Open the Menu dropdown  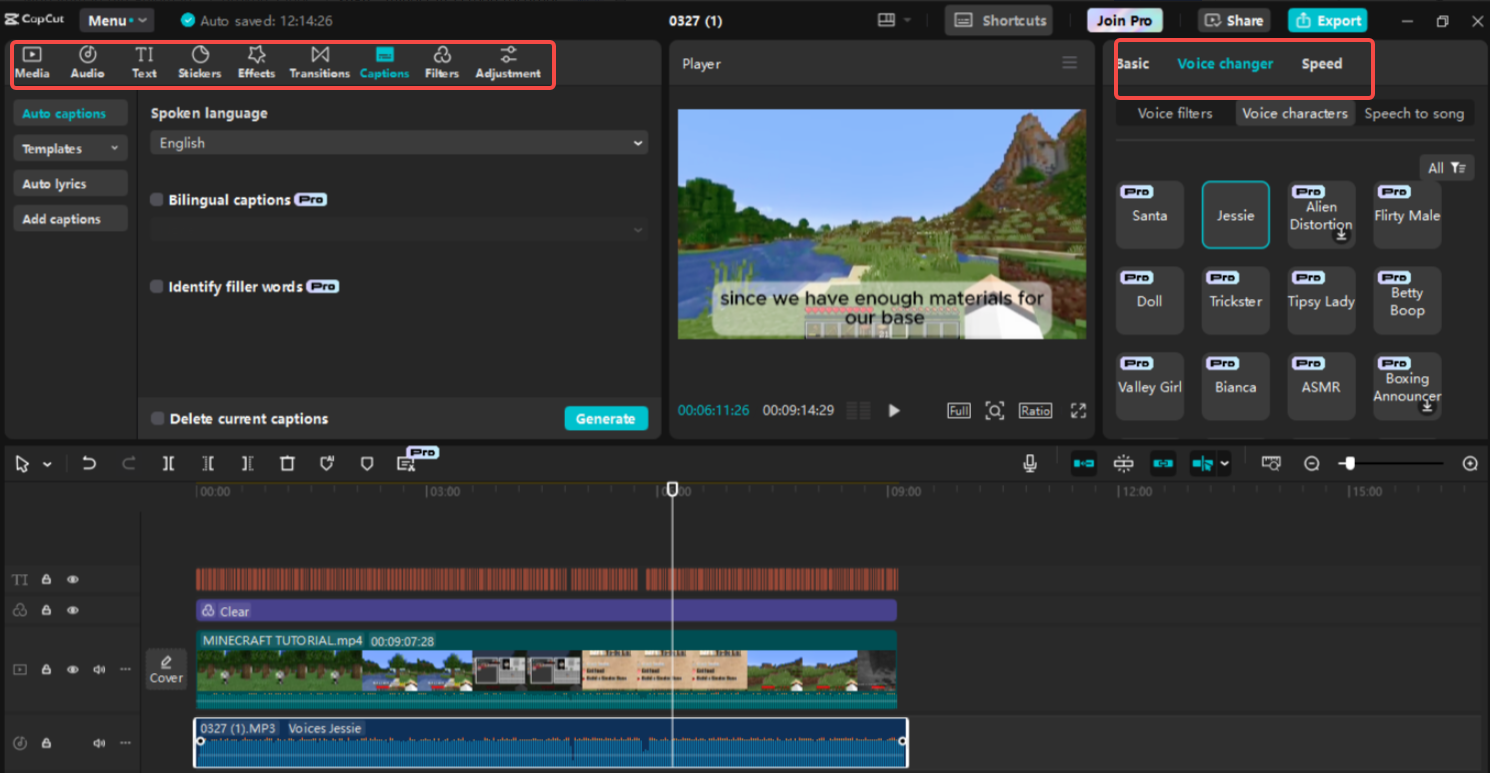117,20
